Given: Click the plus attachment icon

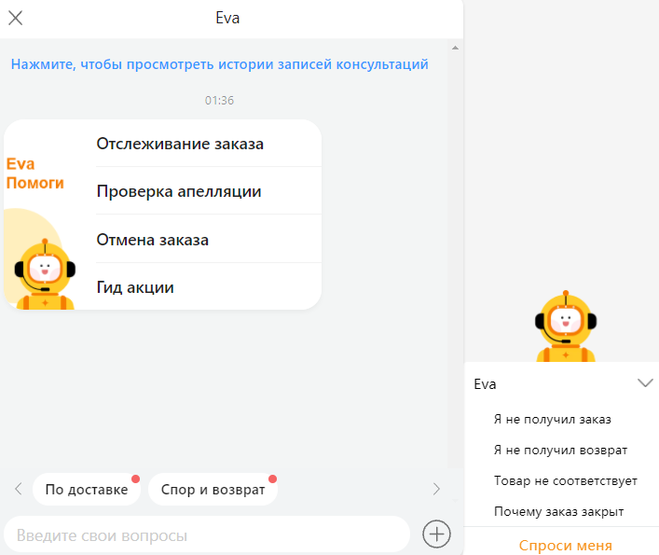Looking at the screenshot, I should pos(436,534).
